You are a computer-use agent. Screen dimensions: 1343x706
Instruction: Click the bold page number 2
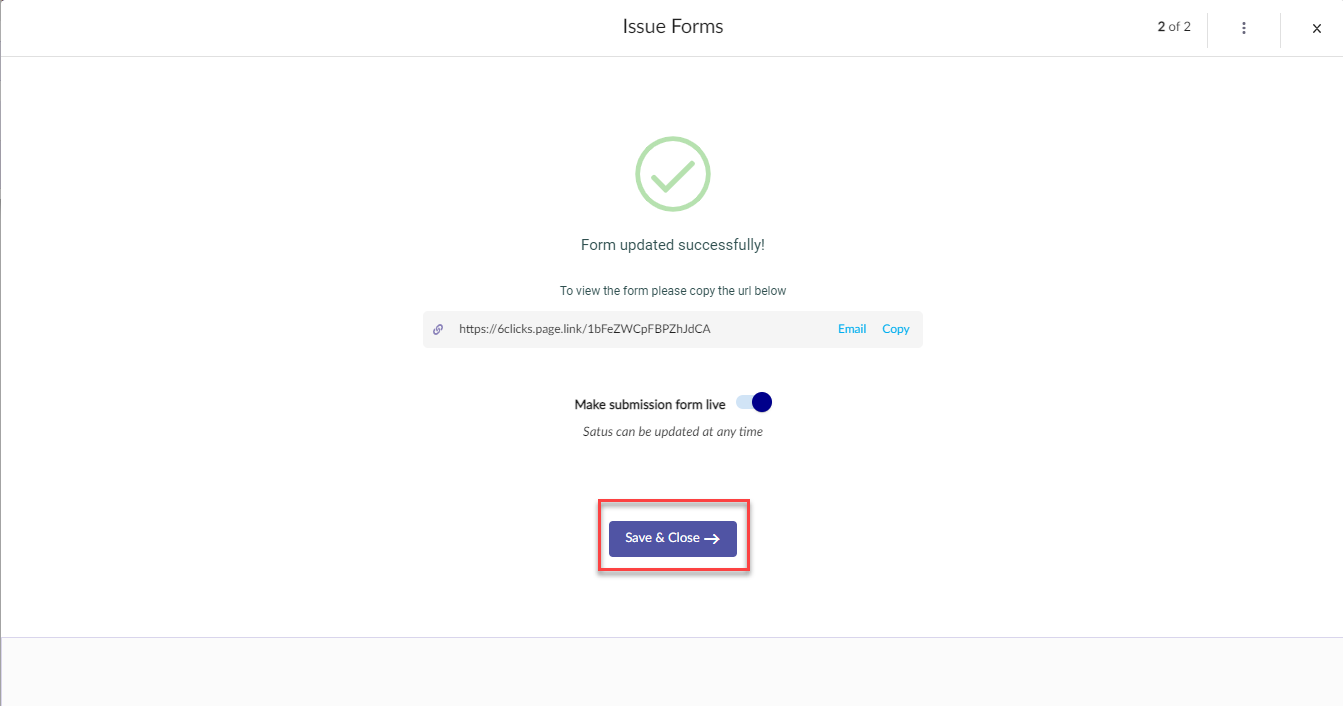click(1161, 27)
